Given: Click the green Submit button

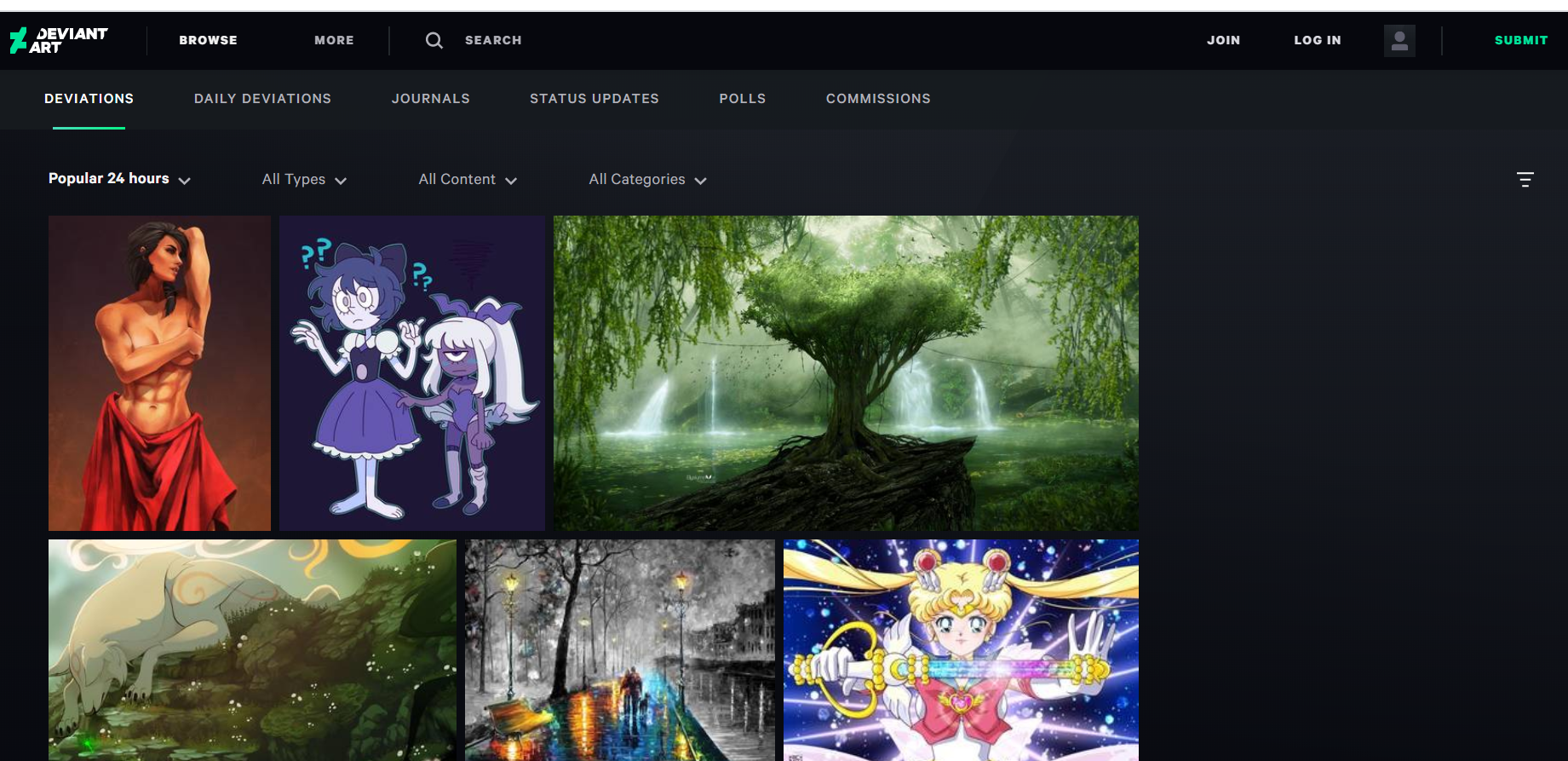Looking at the screenshot, I should coord(1520,40).
